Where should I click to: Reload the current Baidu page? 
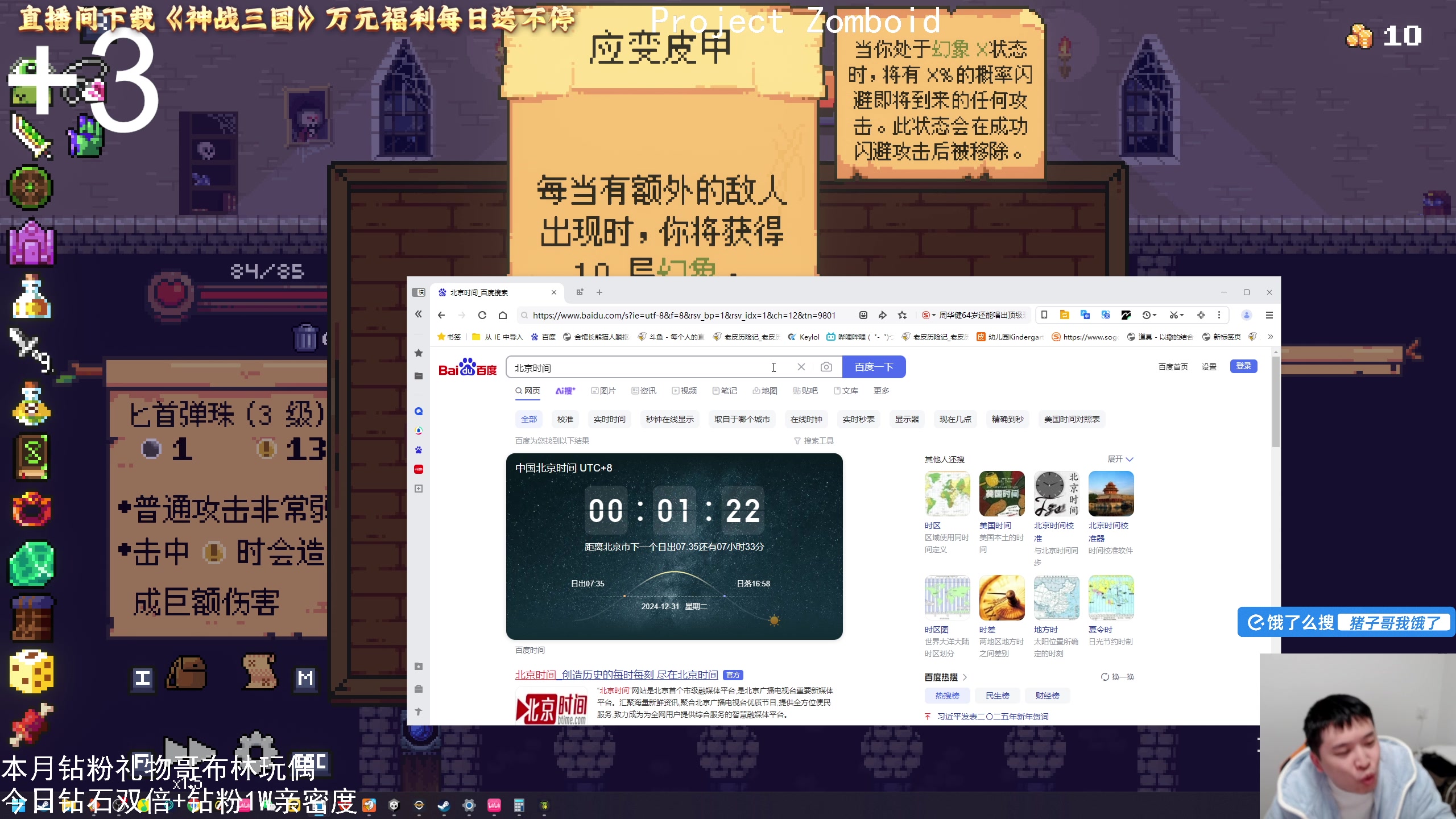click(x=482, y=315)
